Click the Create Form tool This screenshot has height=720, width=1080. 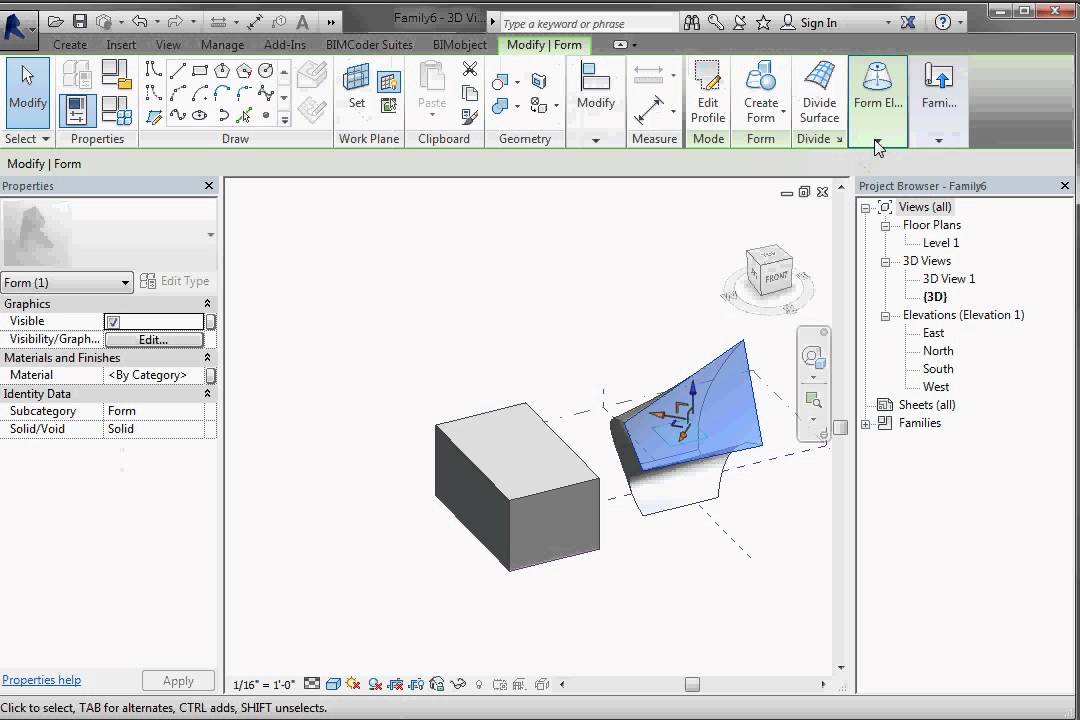click(760, 92)
